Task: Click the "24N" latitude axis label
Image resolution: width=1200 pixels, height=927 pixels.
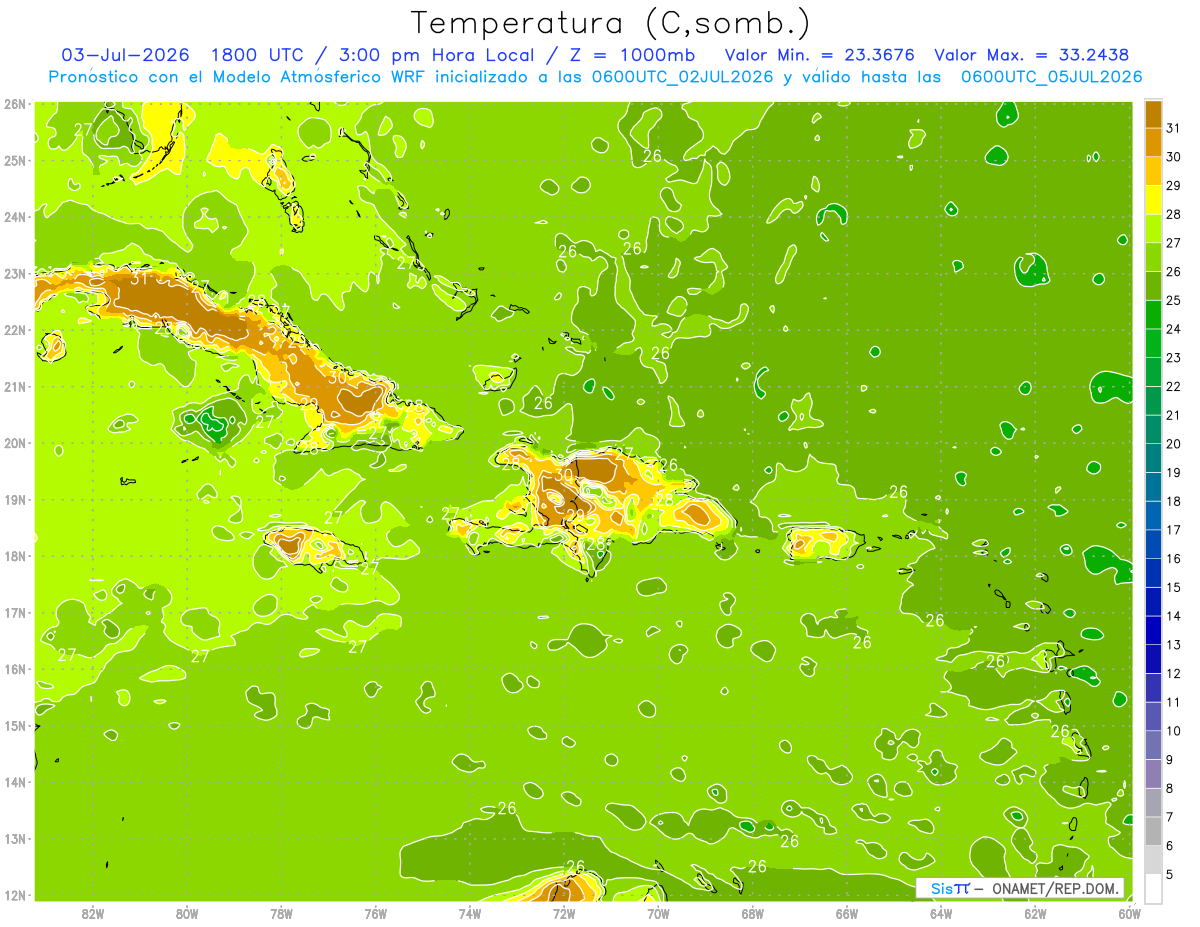Action: (x=15, y=216)
